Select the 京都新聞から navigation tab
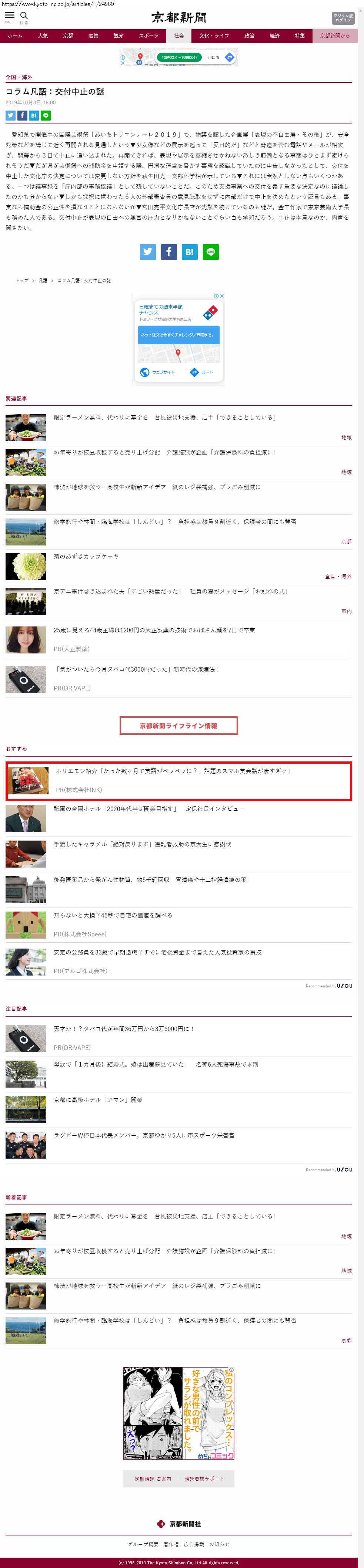 335,36
